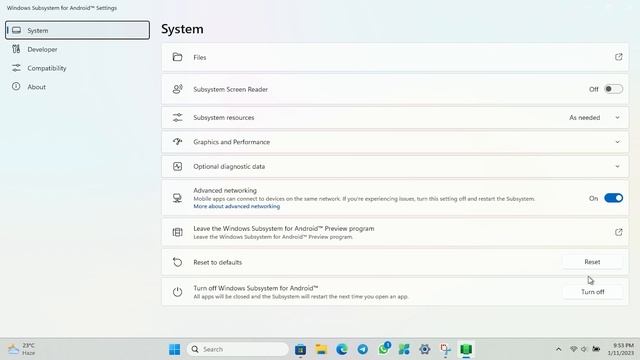The height and width of the screenshot is (360, 640).
Task: Click the Turn off button
Action: pyautogui.click(x=593, y=292)
